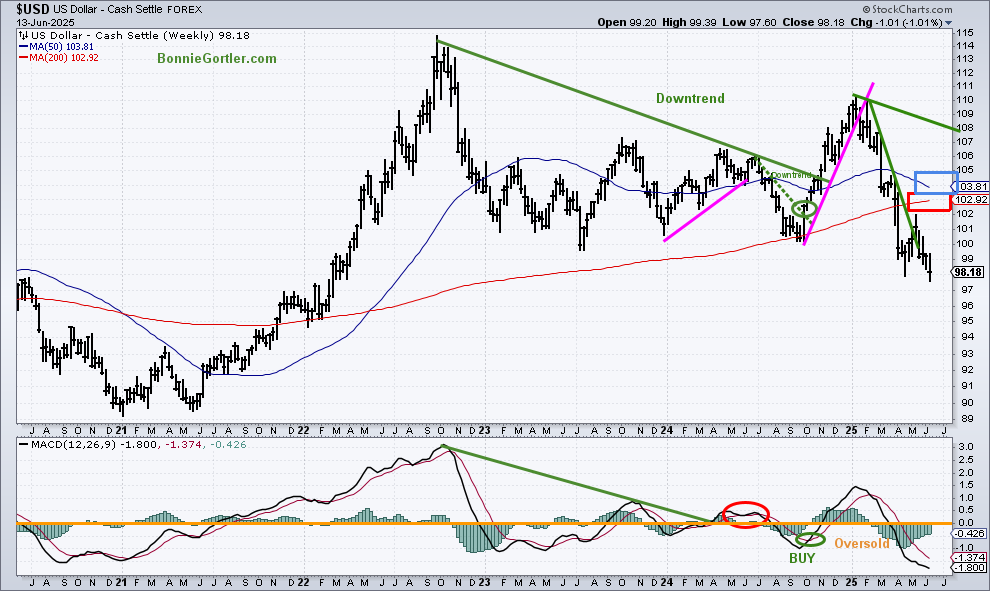Click the Open 99.20 value
The height and width of the screenshot is (591, 990).
pyautogui.click(x=628, y=23)
